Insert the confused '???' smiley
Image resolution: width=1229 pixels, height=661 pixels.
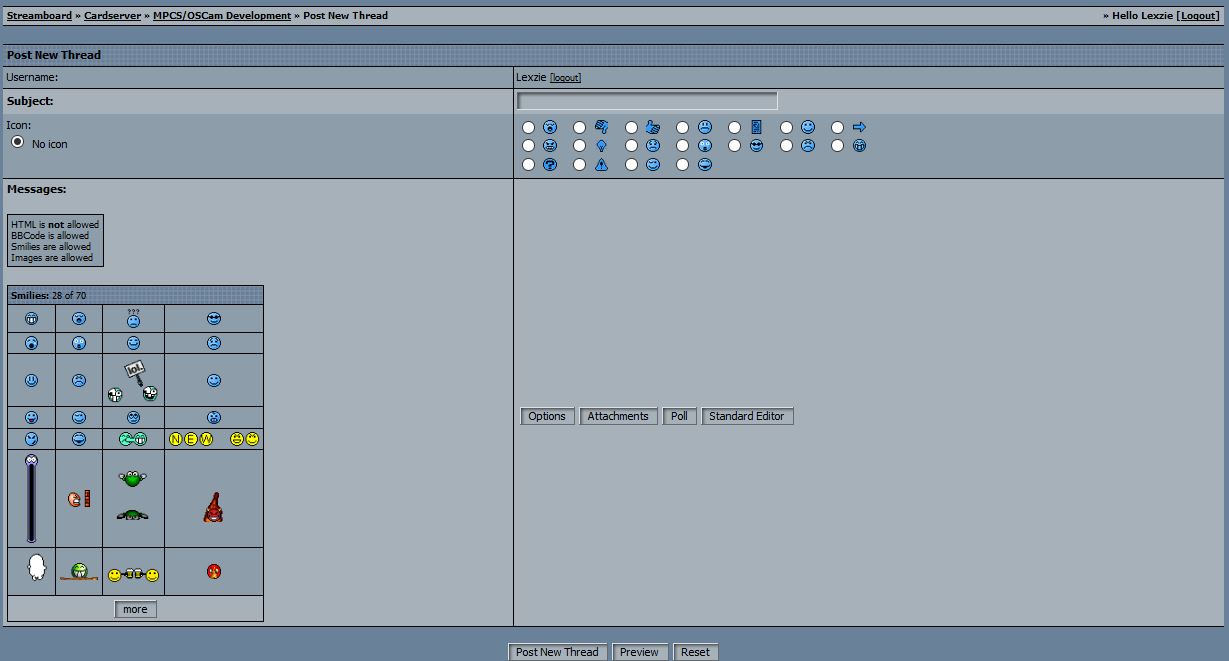[x=133, y=318]
